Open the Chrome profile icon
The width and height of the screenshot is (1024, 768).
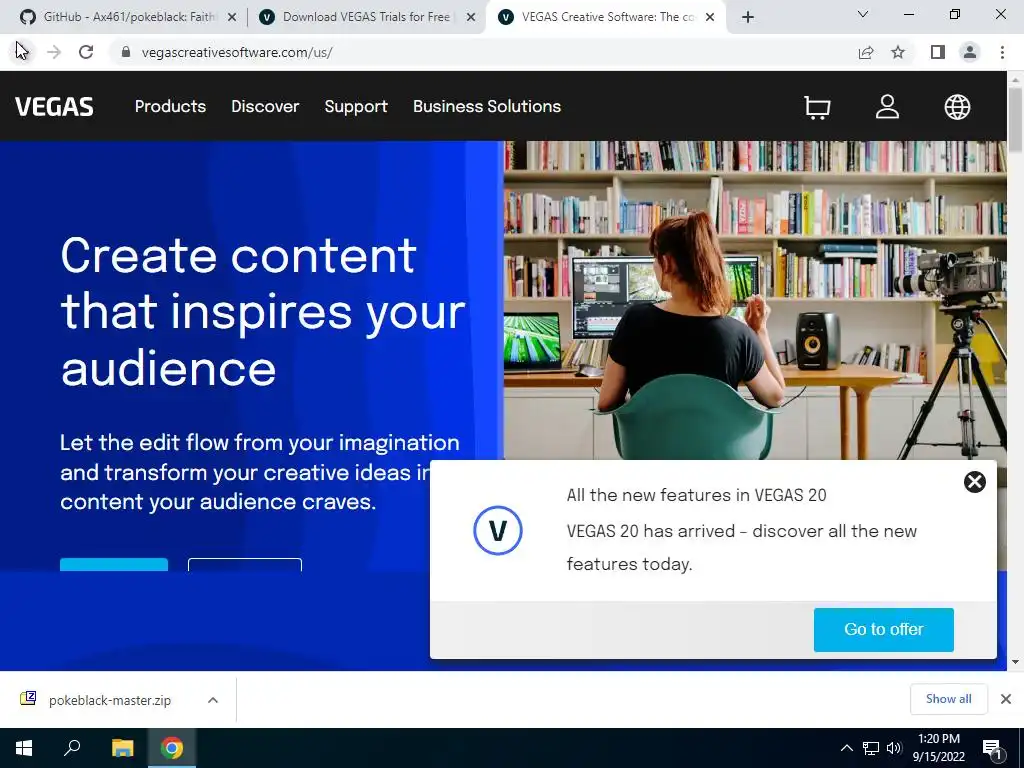[970, 52]
